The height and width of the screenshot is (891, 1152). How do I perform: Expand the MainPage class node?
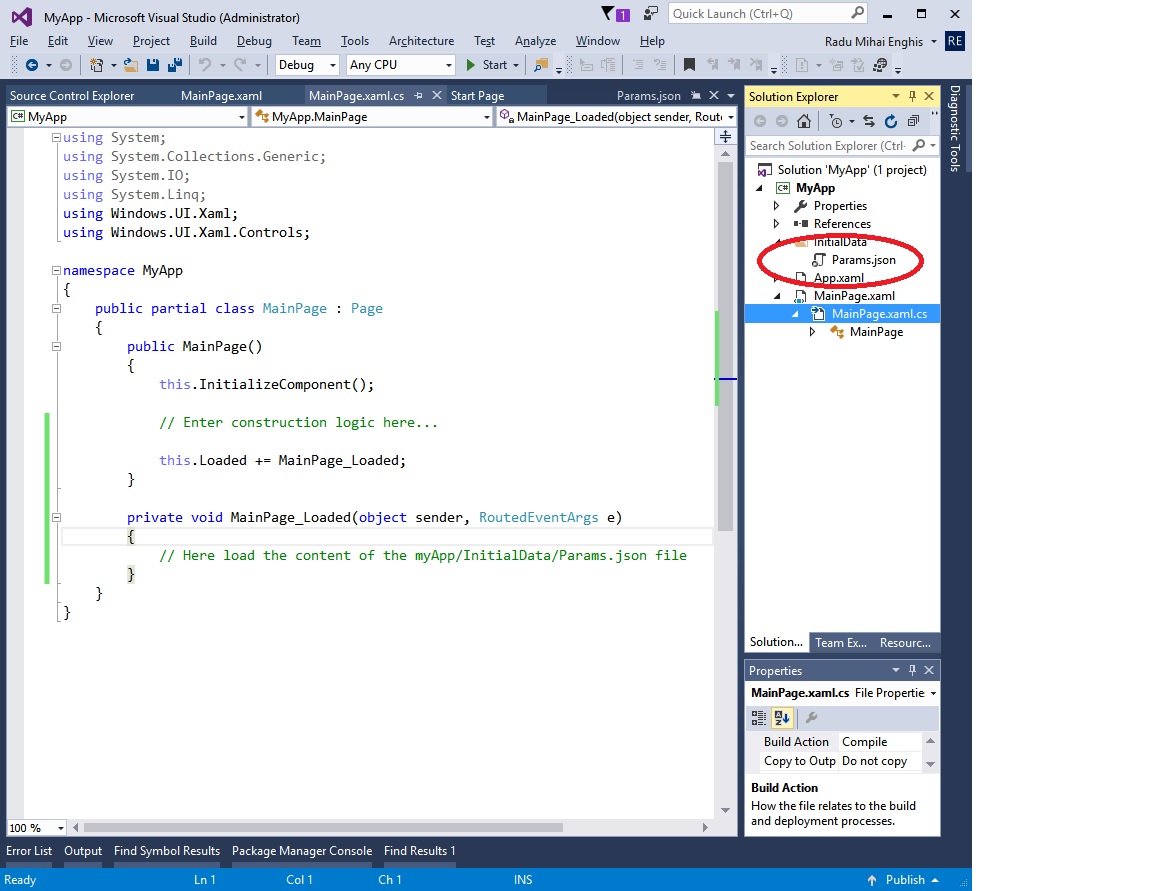point(812,332)
